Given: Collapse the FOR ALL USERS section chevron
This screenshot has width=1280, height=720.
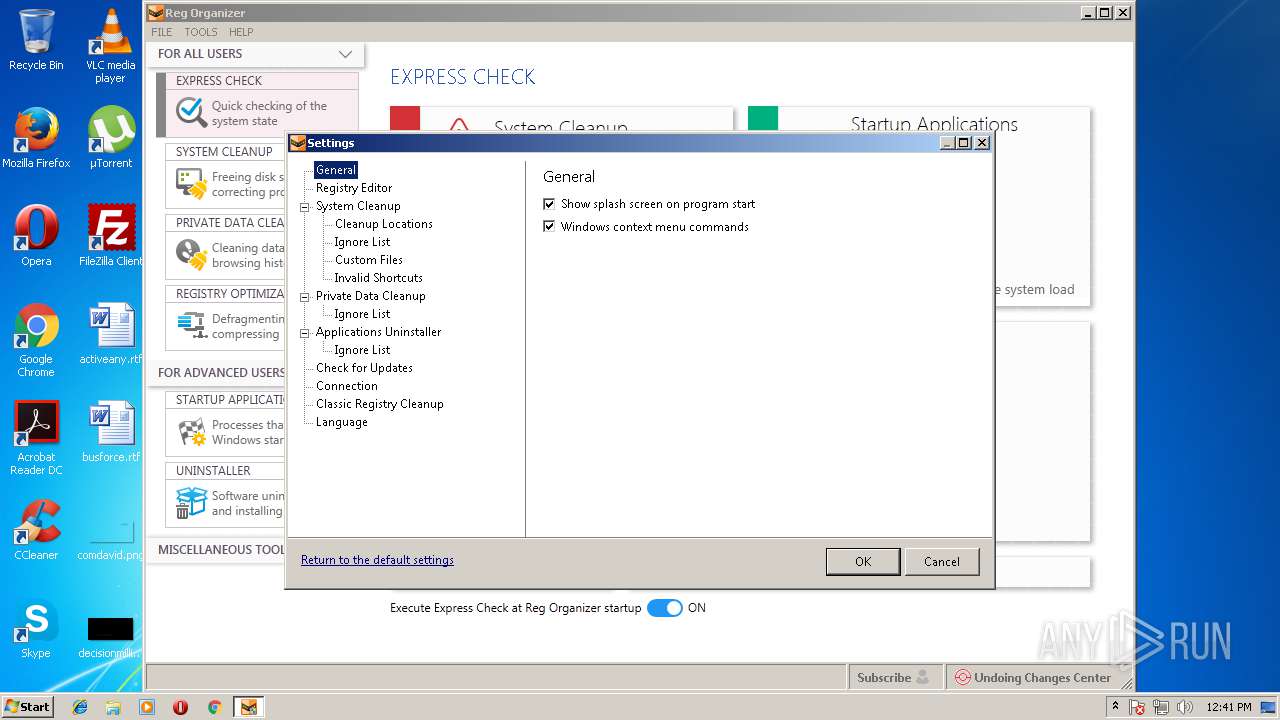Looking at the screenshot, I should point(345,54).
